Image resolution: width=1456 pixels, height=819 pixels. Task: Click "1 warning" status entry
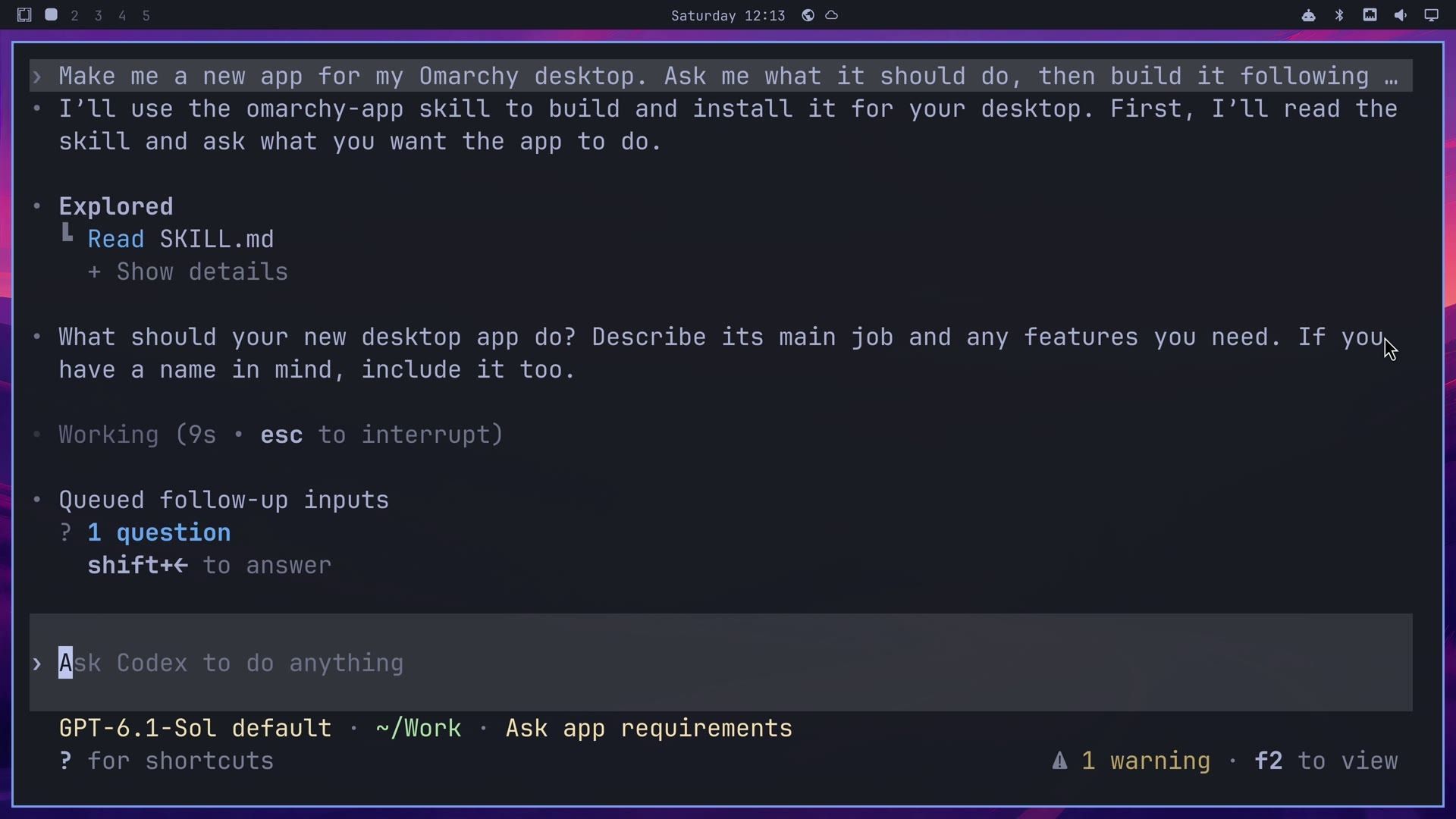(x=1145, y=761)
